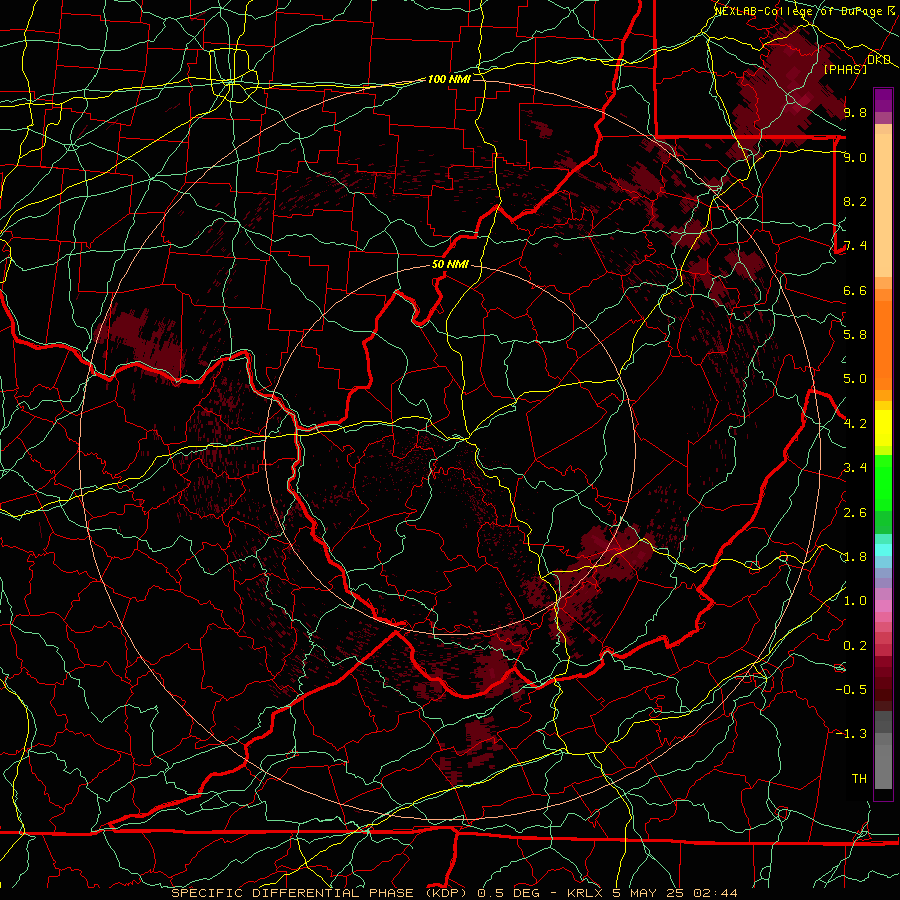Image resolution: width=900 pixels, height=900 pixels.
Task: Click the -1.3 scale value
Action: pyautogui.click(x=851, y=734)
